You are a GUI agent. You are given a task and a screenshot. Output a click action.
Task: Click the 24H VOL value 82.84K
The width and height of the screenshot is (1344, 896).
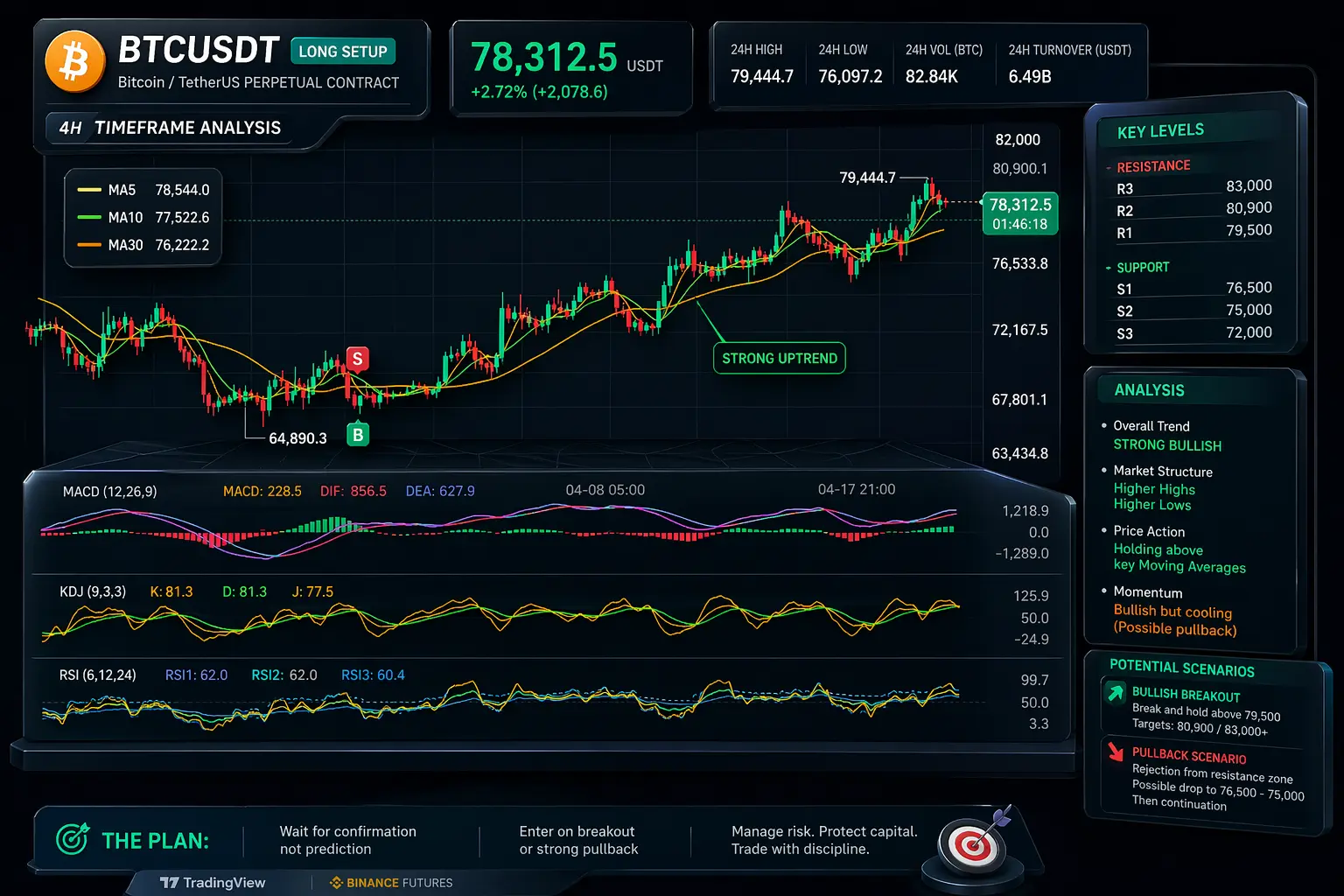coord(932,76)
